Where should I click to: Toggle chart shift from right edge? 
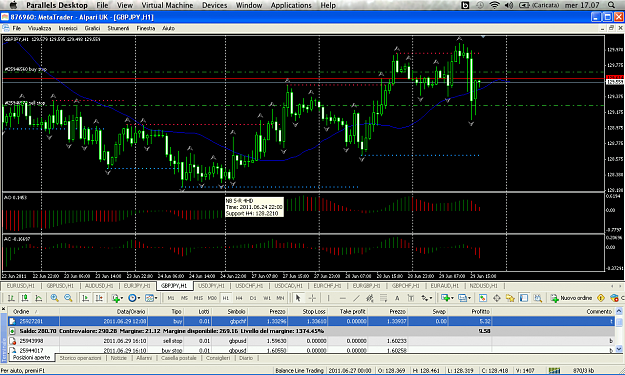tap(99, 298)
